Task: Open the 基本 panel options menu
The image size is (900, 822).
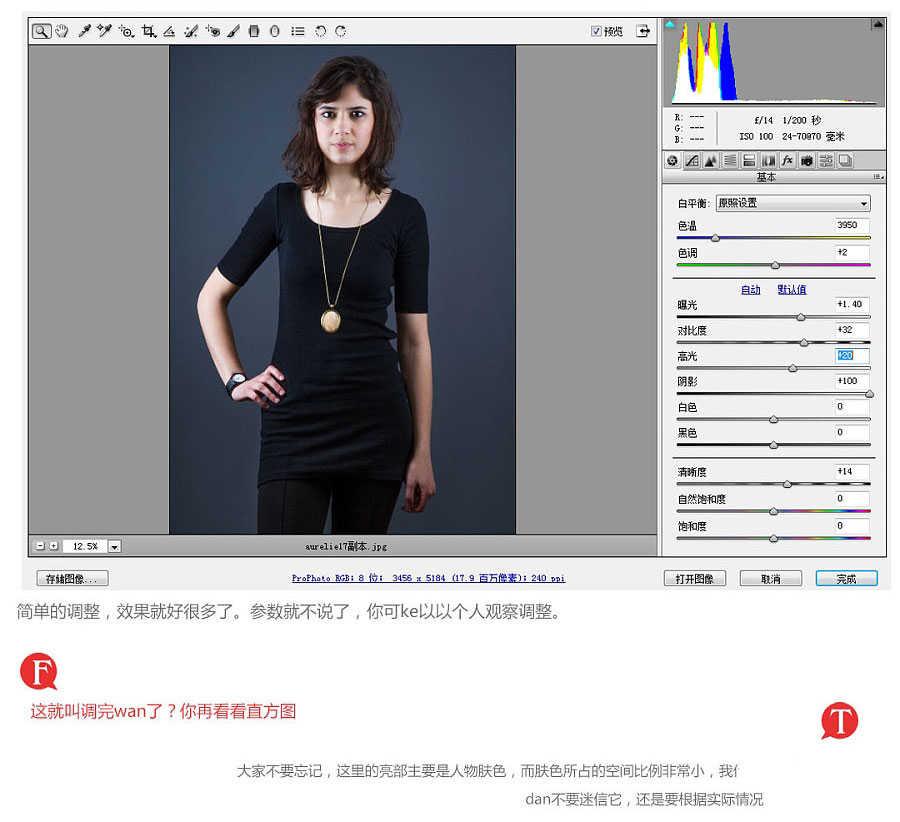Action: (x=878, y=177)
